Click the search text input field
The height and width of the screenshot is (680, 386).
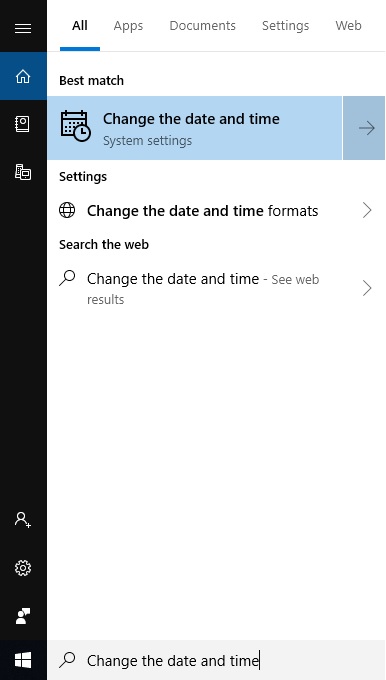pos(216,660)
